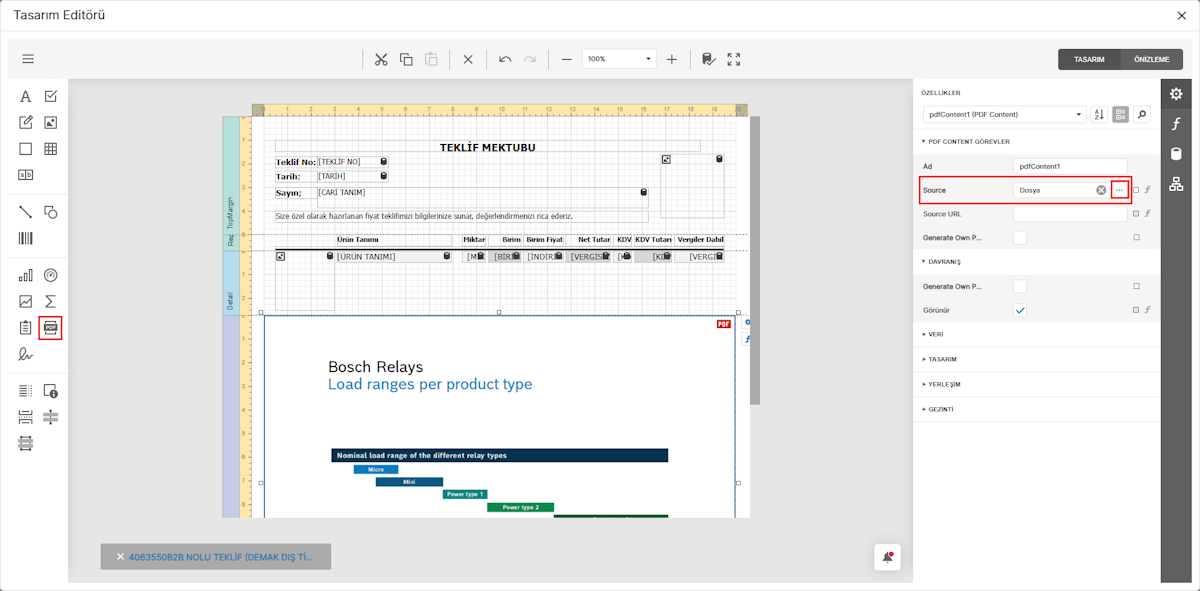Switch to the TASARIM tab
Image resolution: width=1200 pixels, height=591 pixels.
click(1089, 59)
